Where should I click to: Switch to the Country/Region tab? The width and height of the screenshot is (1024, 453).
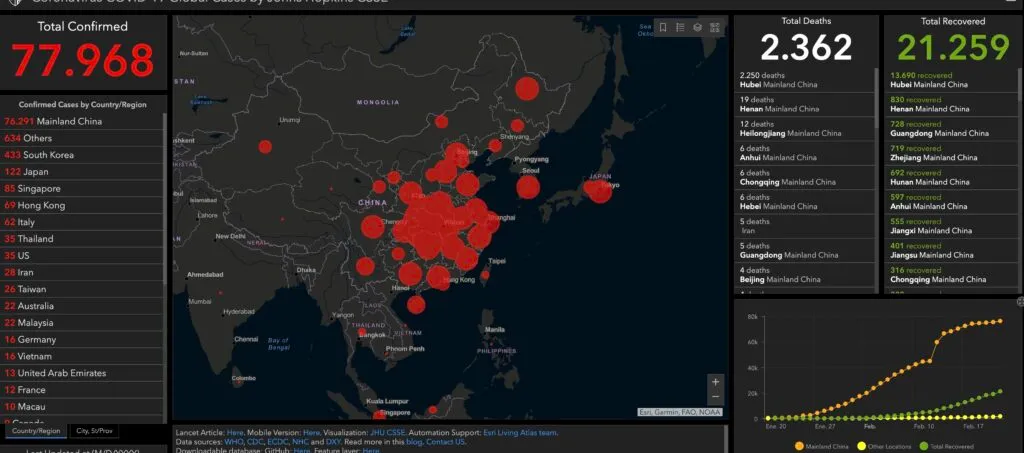(x=35, y=431)
